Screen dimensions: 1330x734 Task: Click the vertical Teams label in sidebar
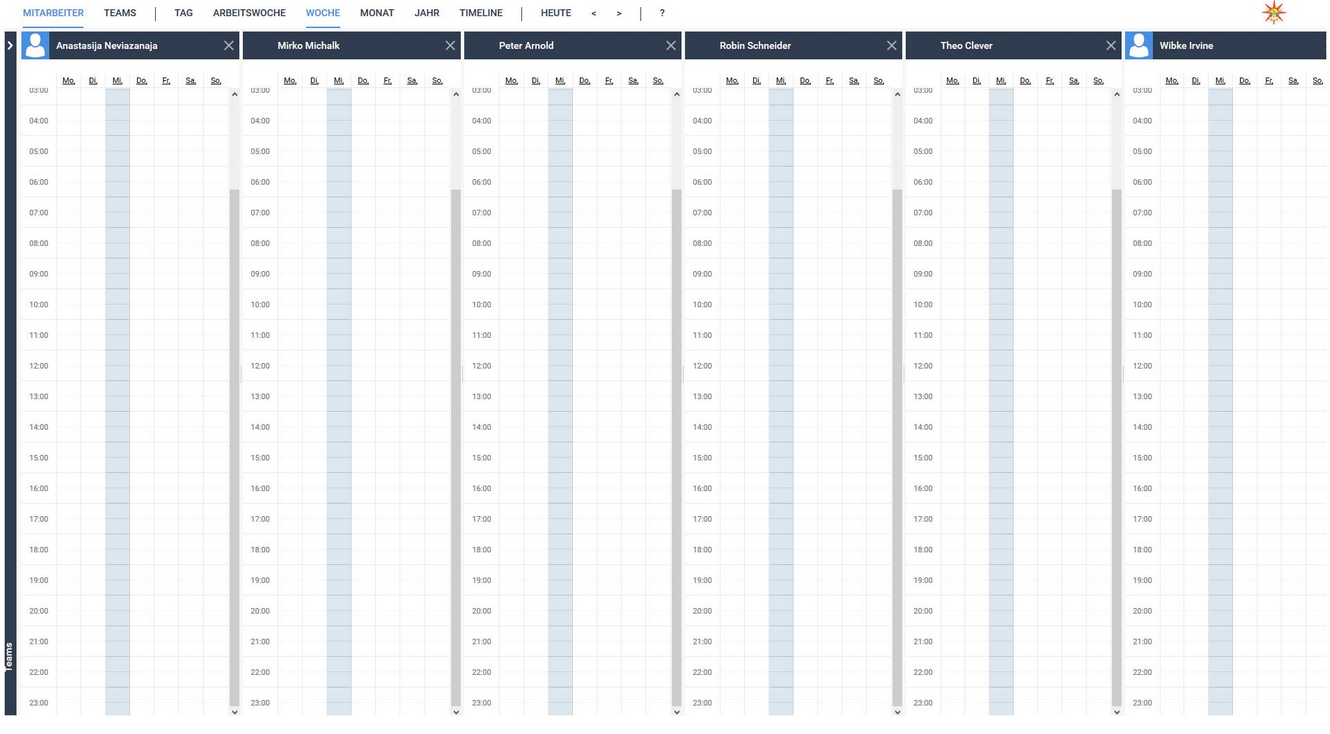(10, 655)
